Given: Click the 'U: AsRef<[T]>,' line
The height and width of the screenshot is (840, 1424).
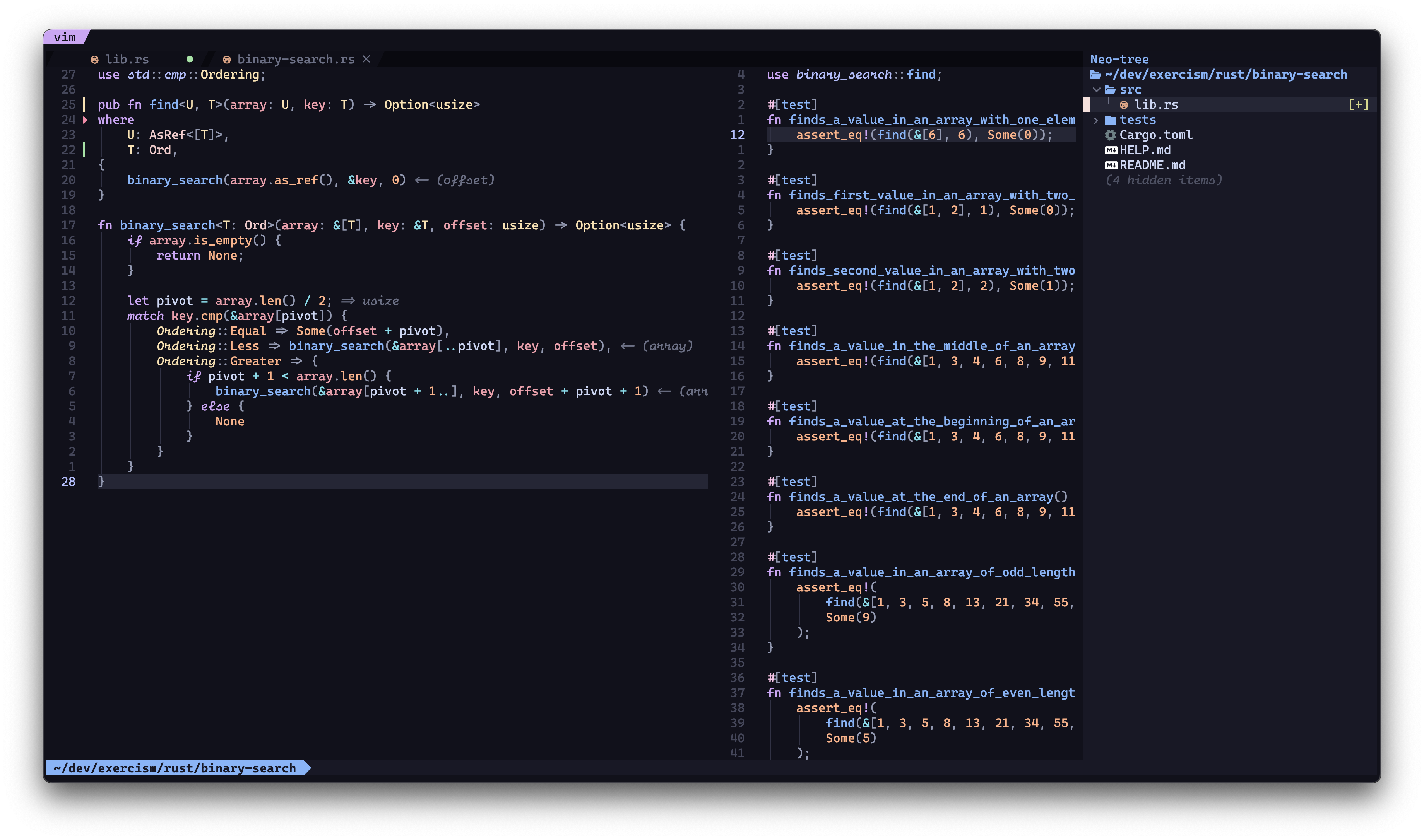Looking at the screenshot, I should (x=177, y=135).
